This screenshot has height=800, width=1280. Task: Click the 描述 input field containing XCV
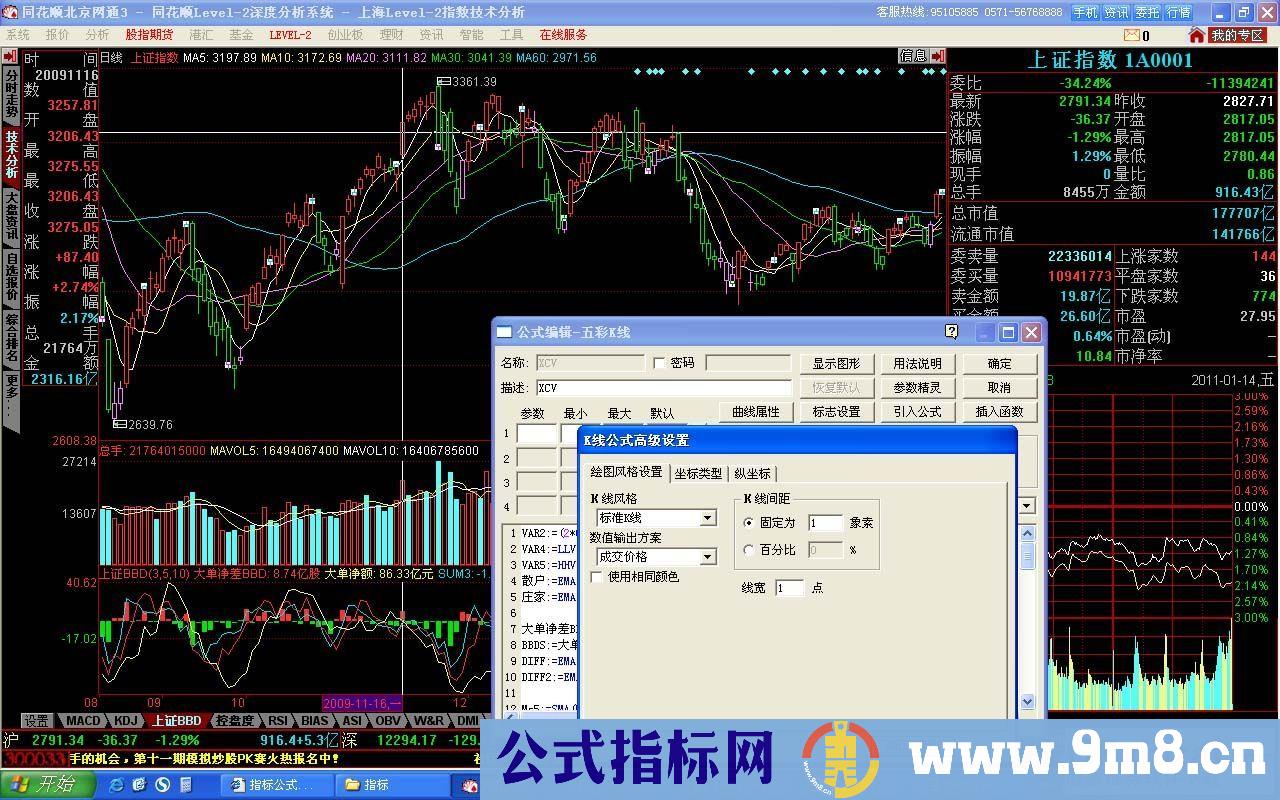coord(664,387)
